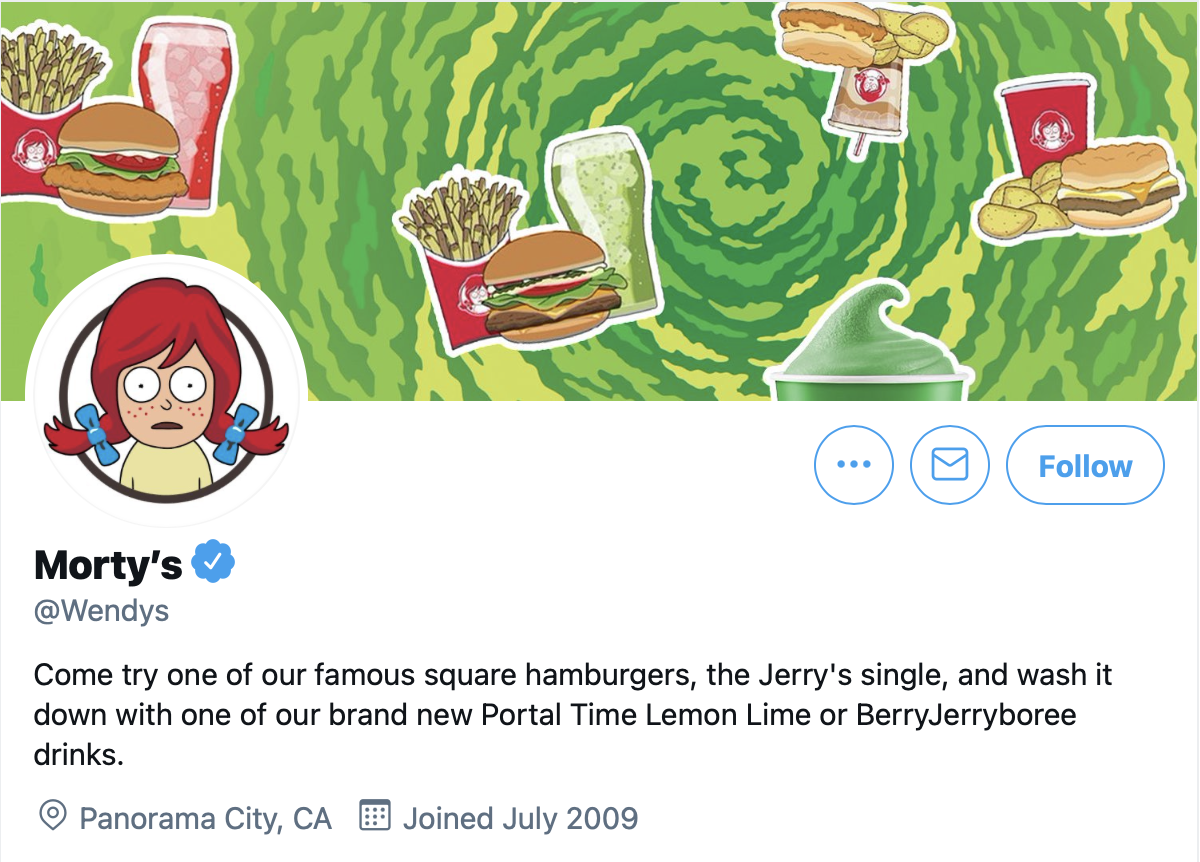The height and width of the screenshot is (862, 1200).
Task: Follow the Morty's account
Action: point(1084,465)
